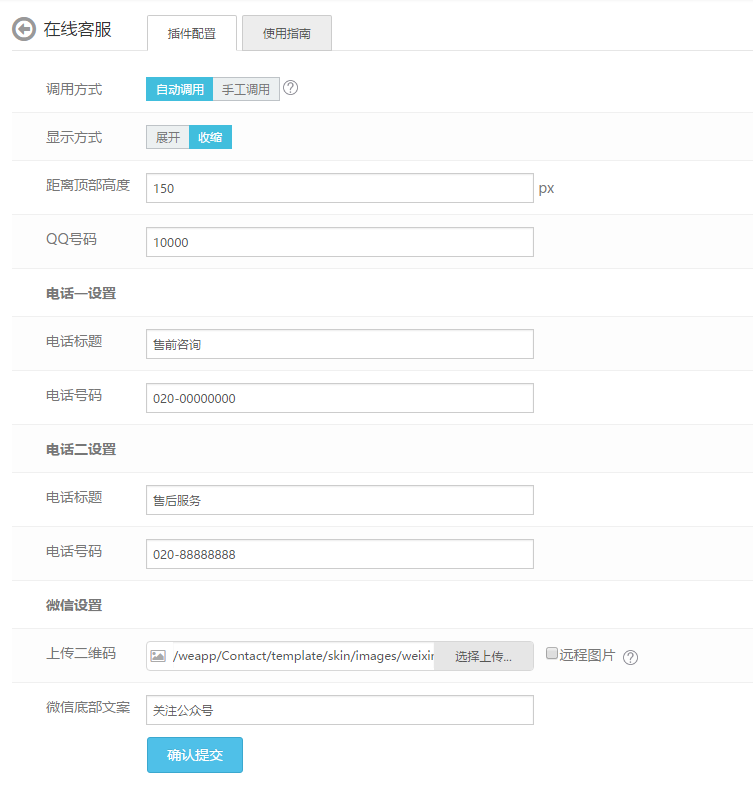Click the back arrow icon beside 在线客服

pyautogui.click(x=24, y=30)
